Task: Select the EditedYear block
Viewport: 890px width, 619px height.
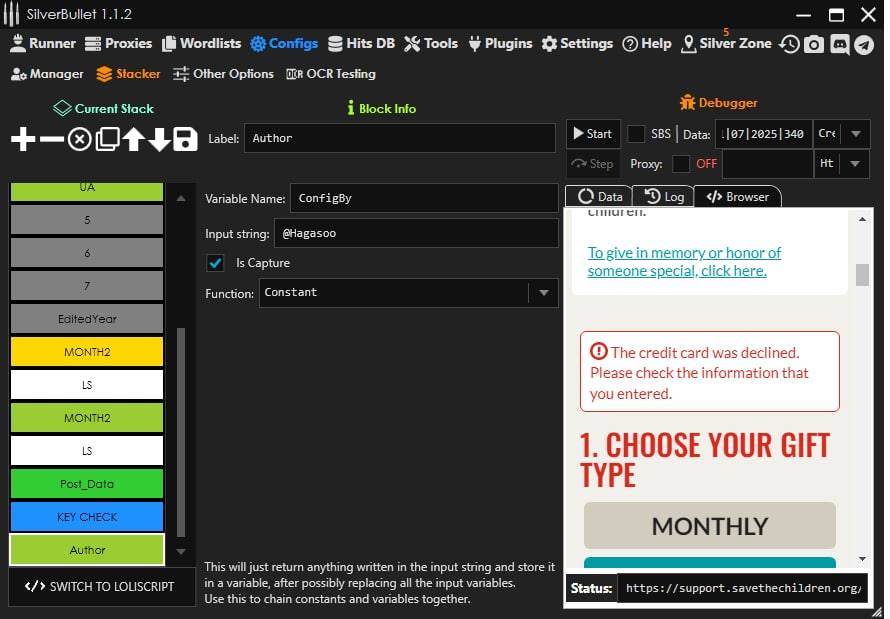Action: pyautogui.click(x=87, y=319)
